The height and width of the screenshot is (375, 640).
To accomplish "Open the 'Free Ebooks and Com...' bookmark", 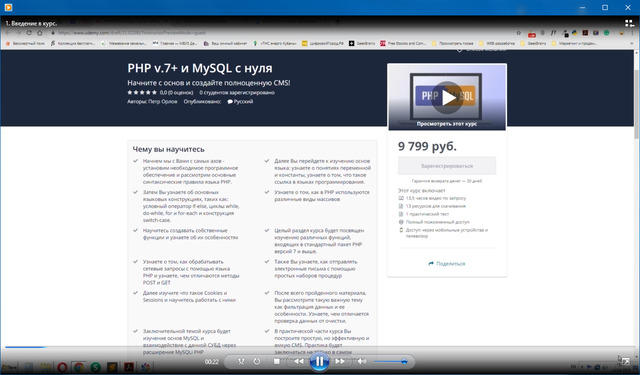I will (x=403, y=43).
